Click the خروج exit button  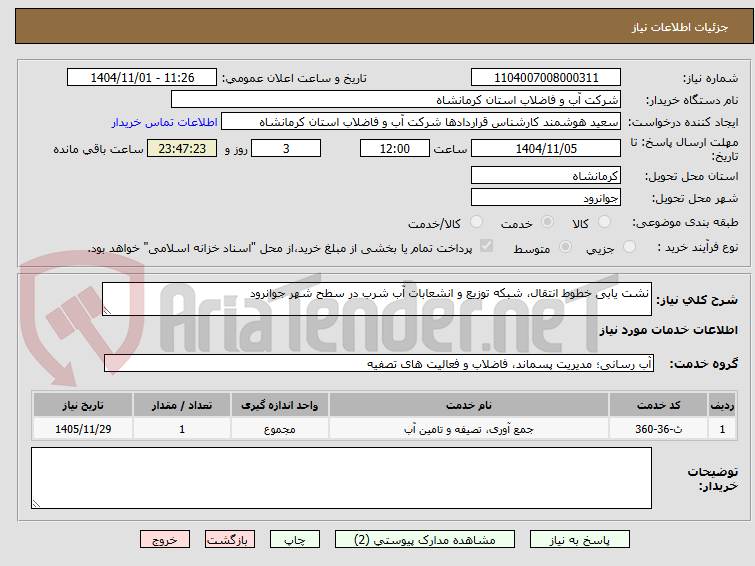(165, 540)
